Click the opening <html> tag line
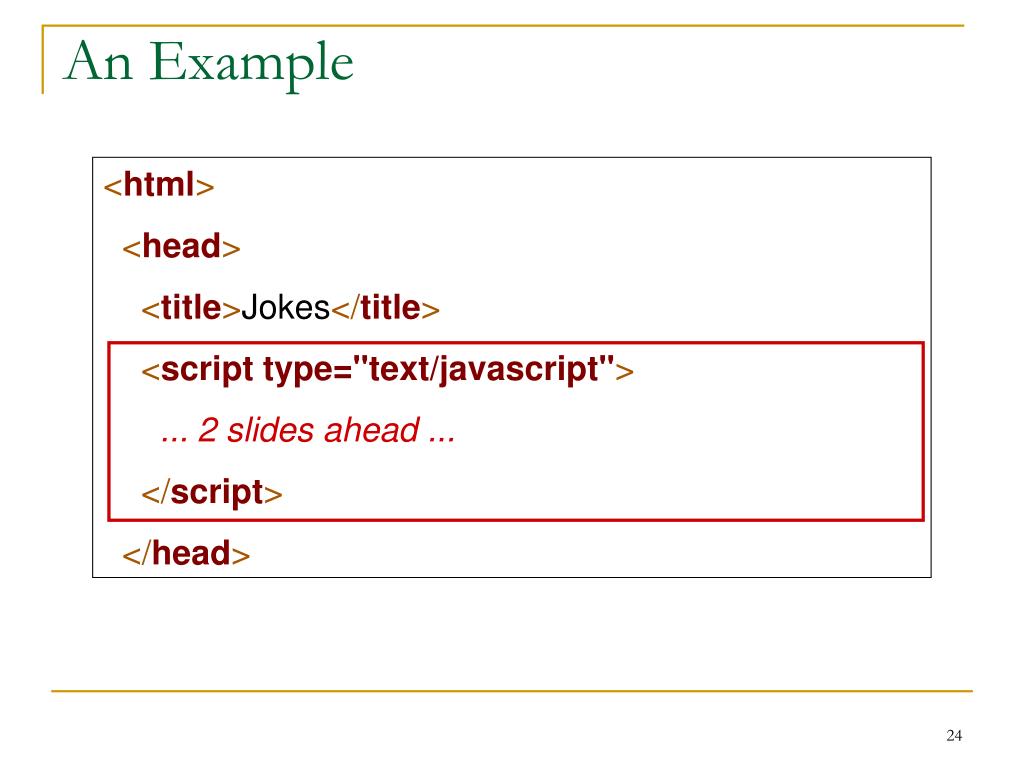 [x=159, y=185]
